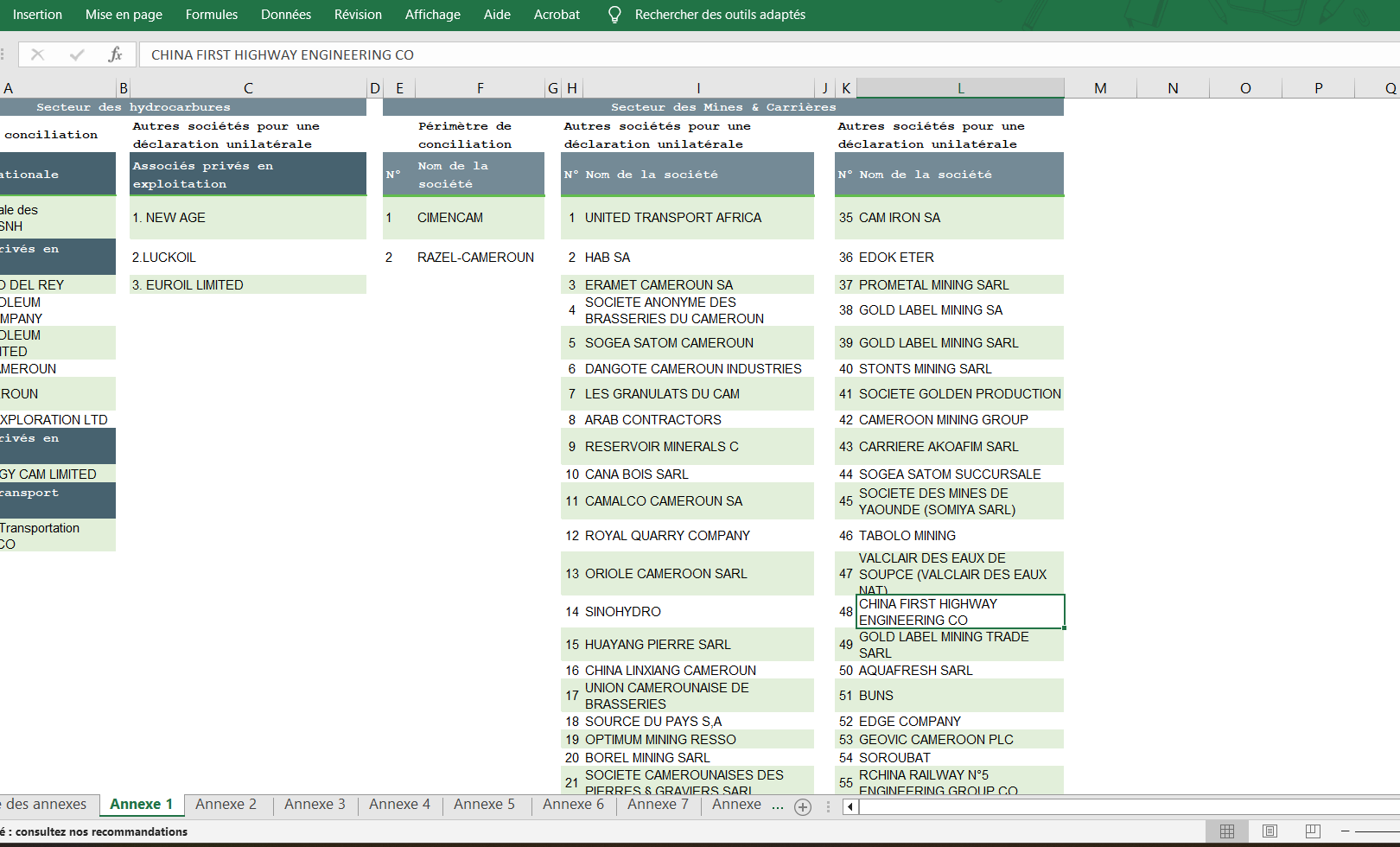Select cell 'AQUAFRESH SARL'

pos(960,671)
